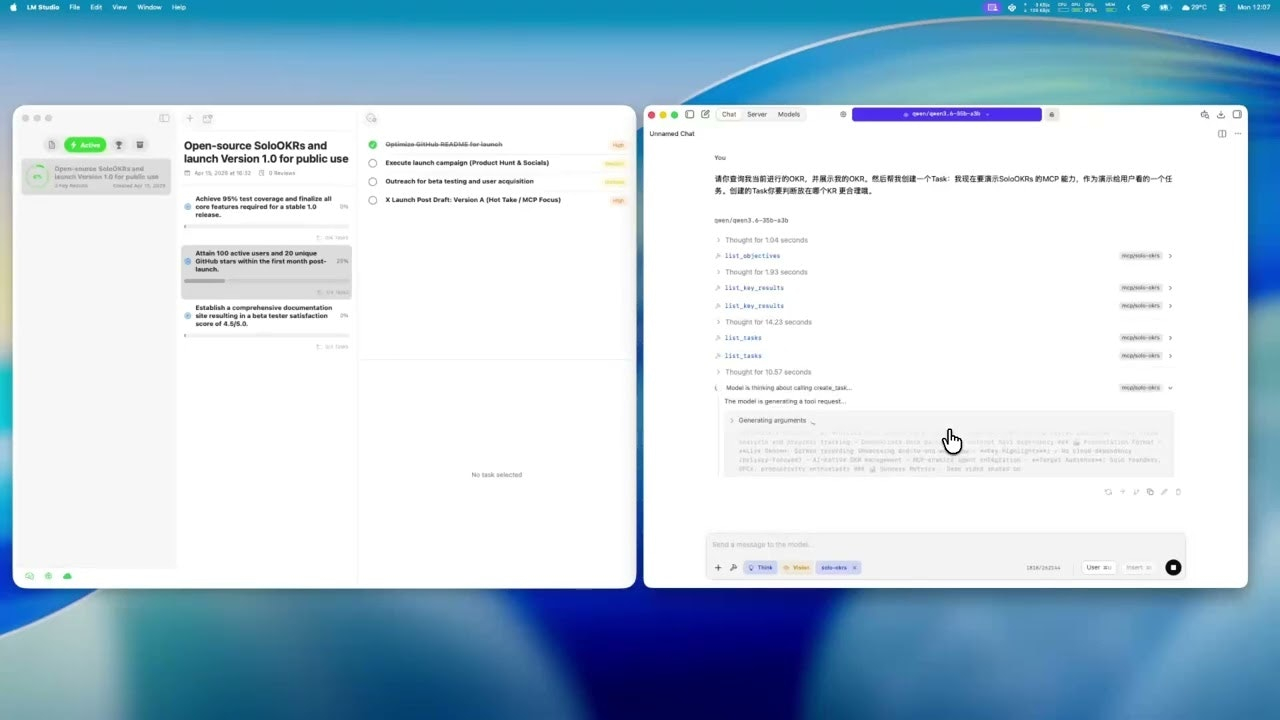The width and height of the screenshot is (1280, 720).
Task: Toggle the SoloOKRs sidebar panel icon
Action: [x=165, y=118]
